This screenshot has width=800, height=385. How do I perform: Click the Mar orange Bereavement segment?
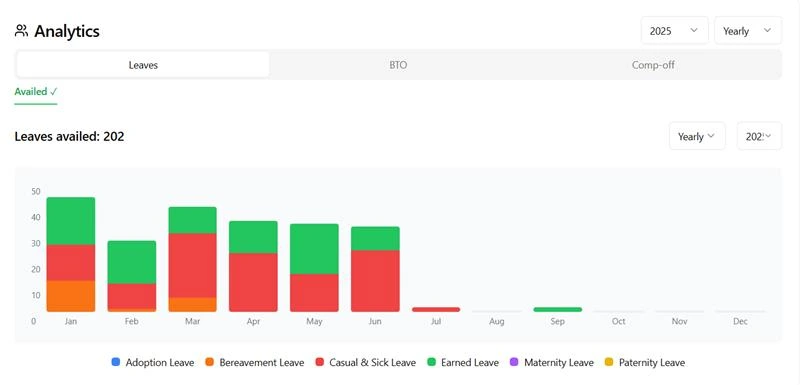(x=193, y=304)
